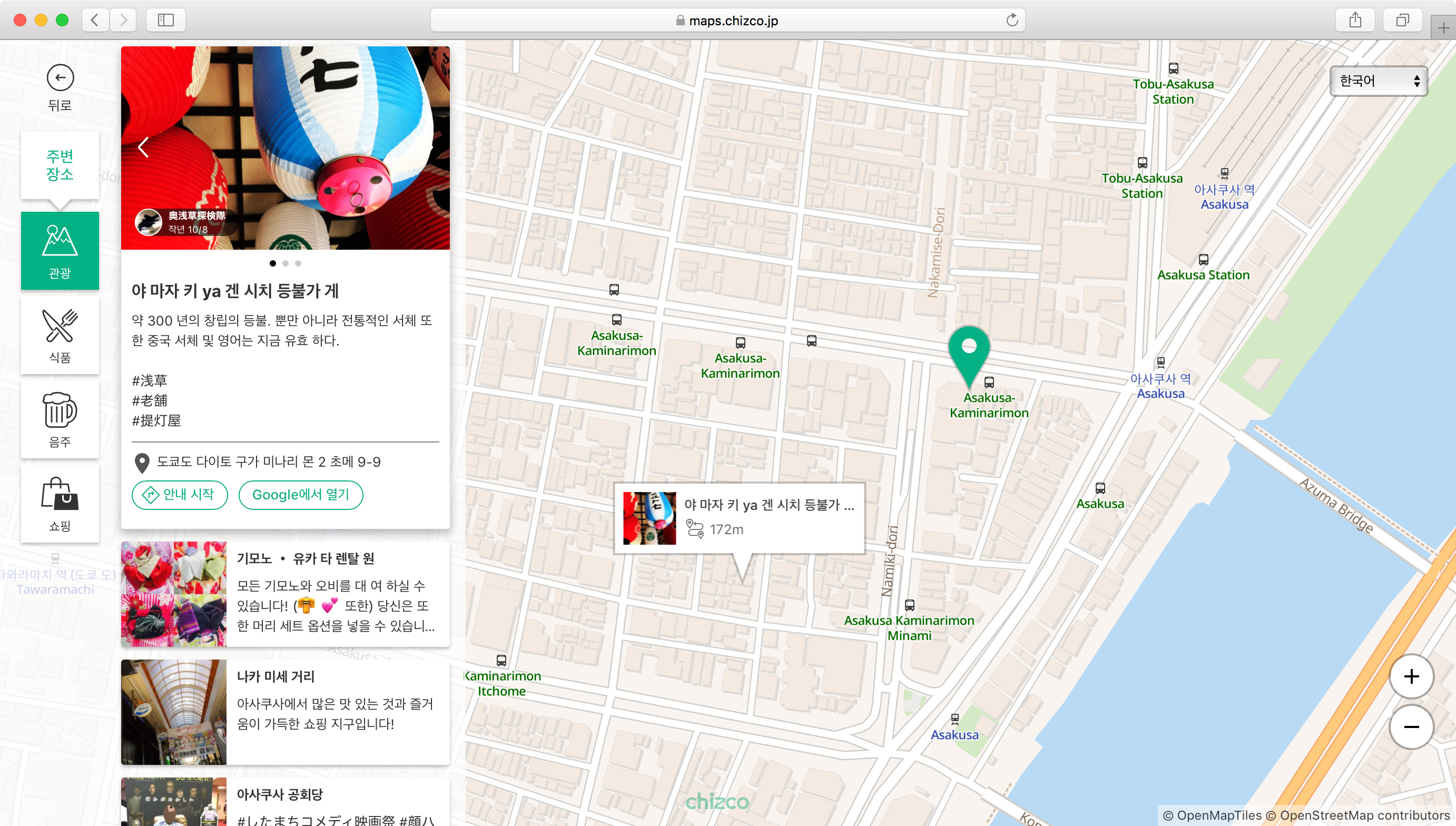Open the 한국어 language dropdown

pyautogui.click(x=1378, y=81)
